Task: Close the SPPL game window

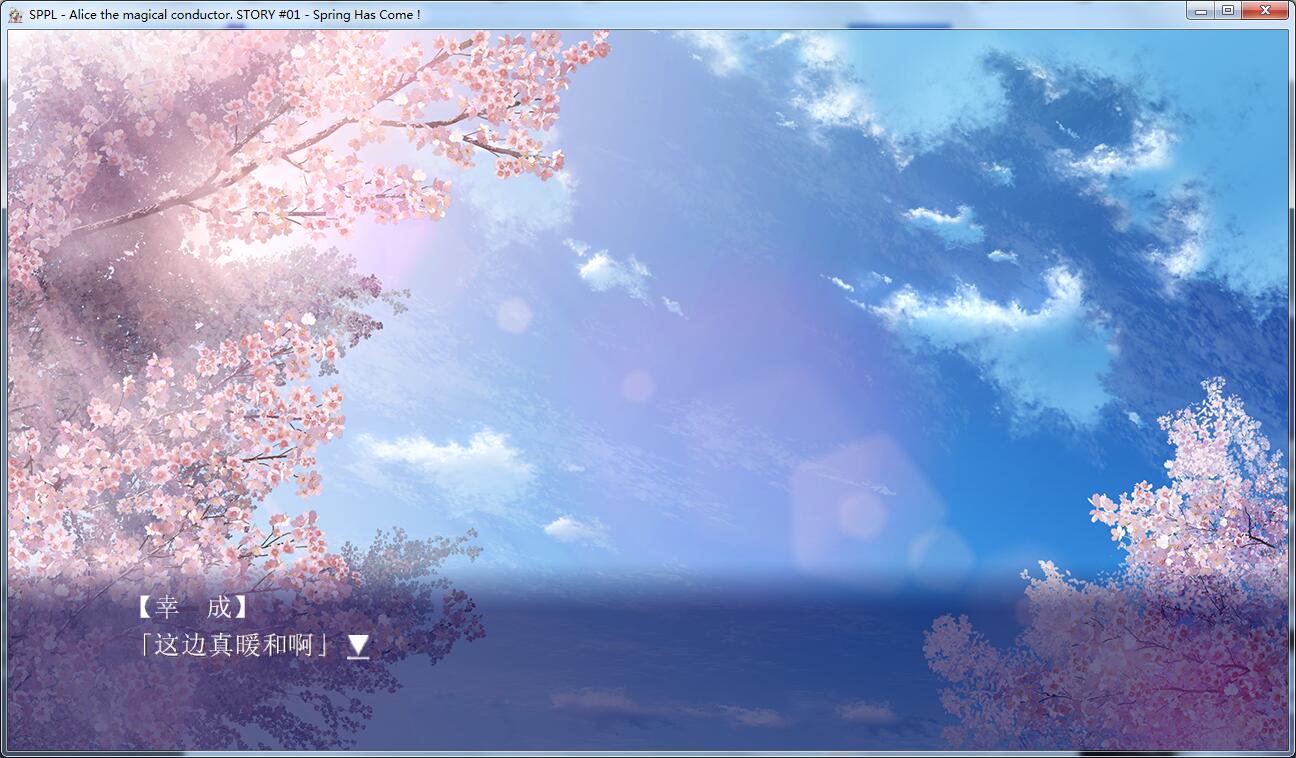Action: point(1265,10)
